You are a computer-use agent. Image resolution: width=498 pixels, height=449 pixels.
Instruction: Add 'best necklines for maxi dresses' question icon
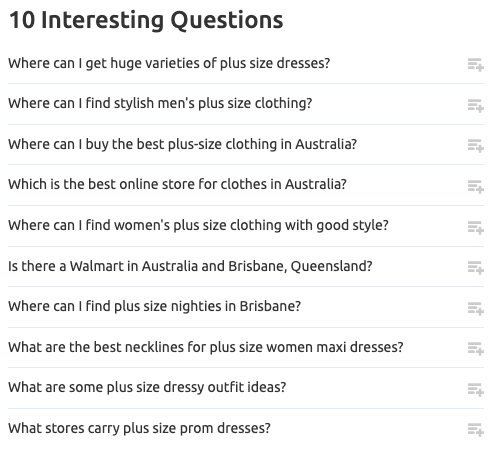coord(476,349)
